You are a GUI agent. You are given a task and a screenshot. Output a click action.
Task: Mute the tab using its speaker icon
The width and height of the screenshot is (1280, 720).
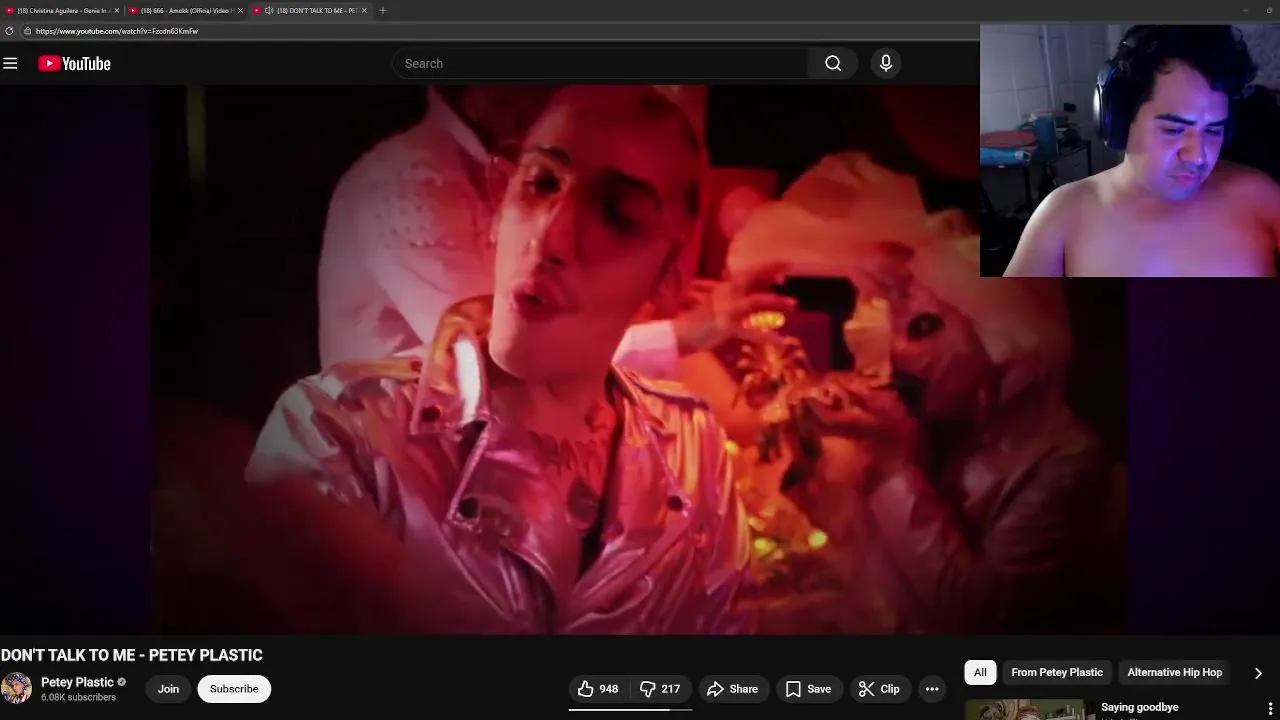(269, 10)
